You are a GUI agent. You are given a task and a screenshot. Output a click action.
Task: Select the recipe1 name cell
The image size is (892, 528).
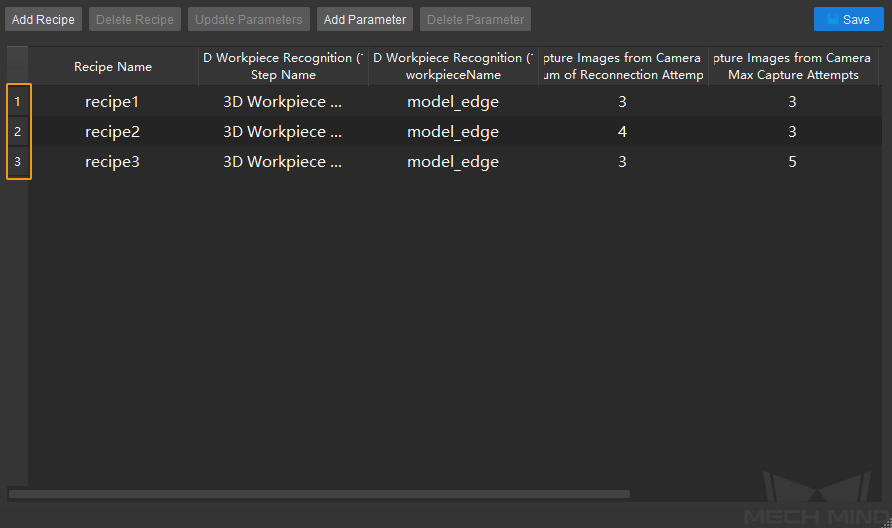pyautogui.click(x=113, y=102)
